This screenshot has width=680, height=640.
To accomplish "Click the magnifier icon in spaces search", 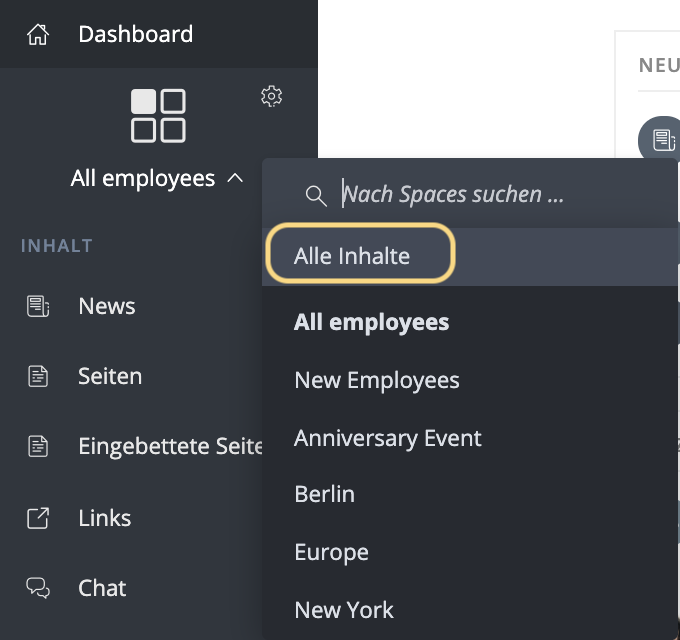I will [316, 195].
